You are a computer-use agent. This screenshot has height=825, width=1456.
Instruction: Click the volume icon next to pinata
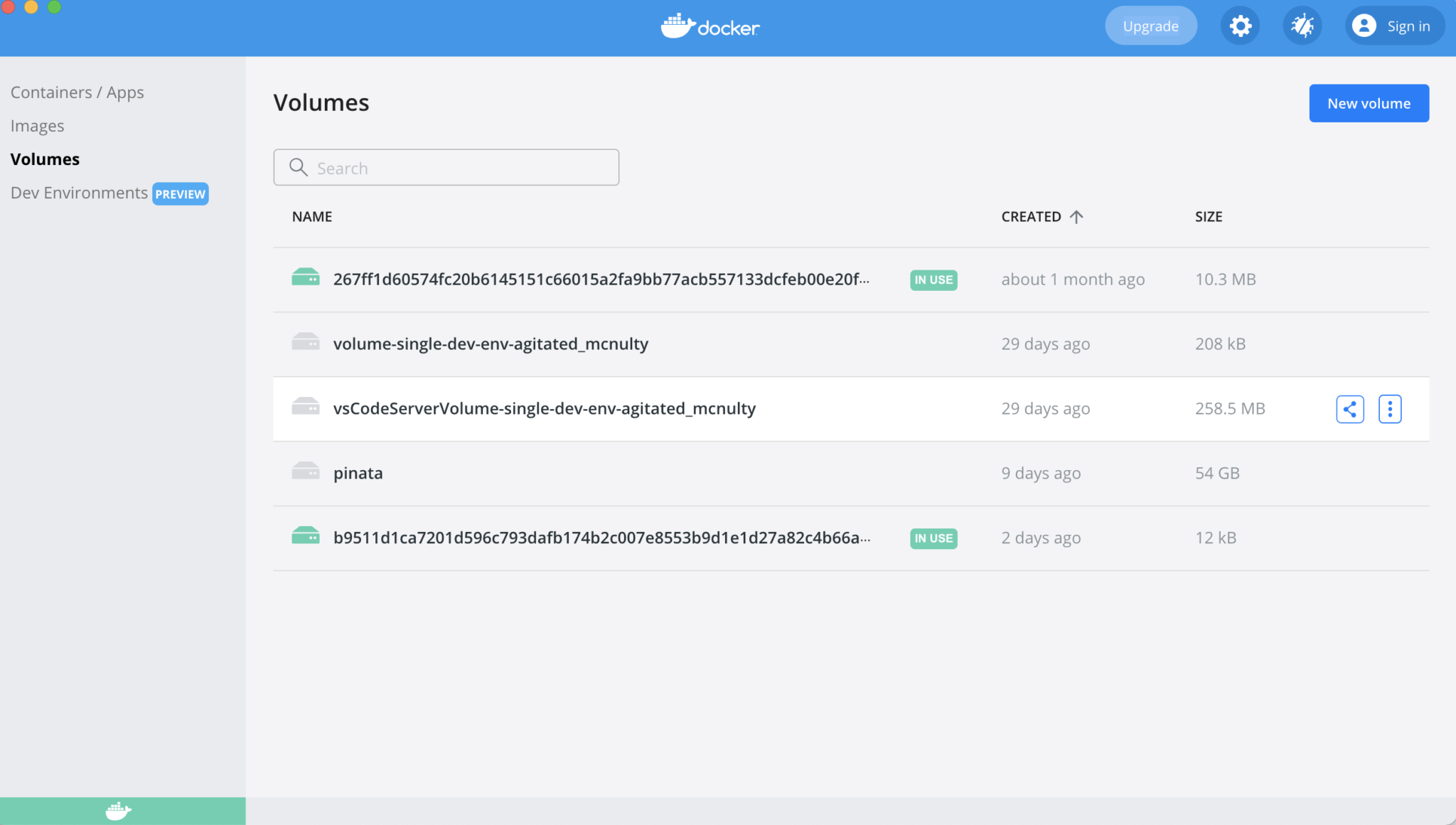click(305, 472)
